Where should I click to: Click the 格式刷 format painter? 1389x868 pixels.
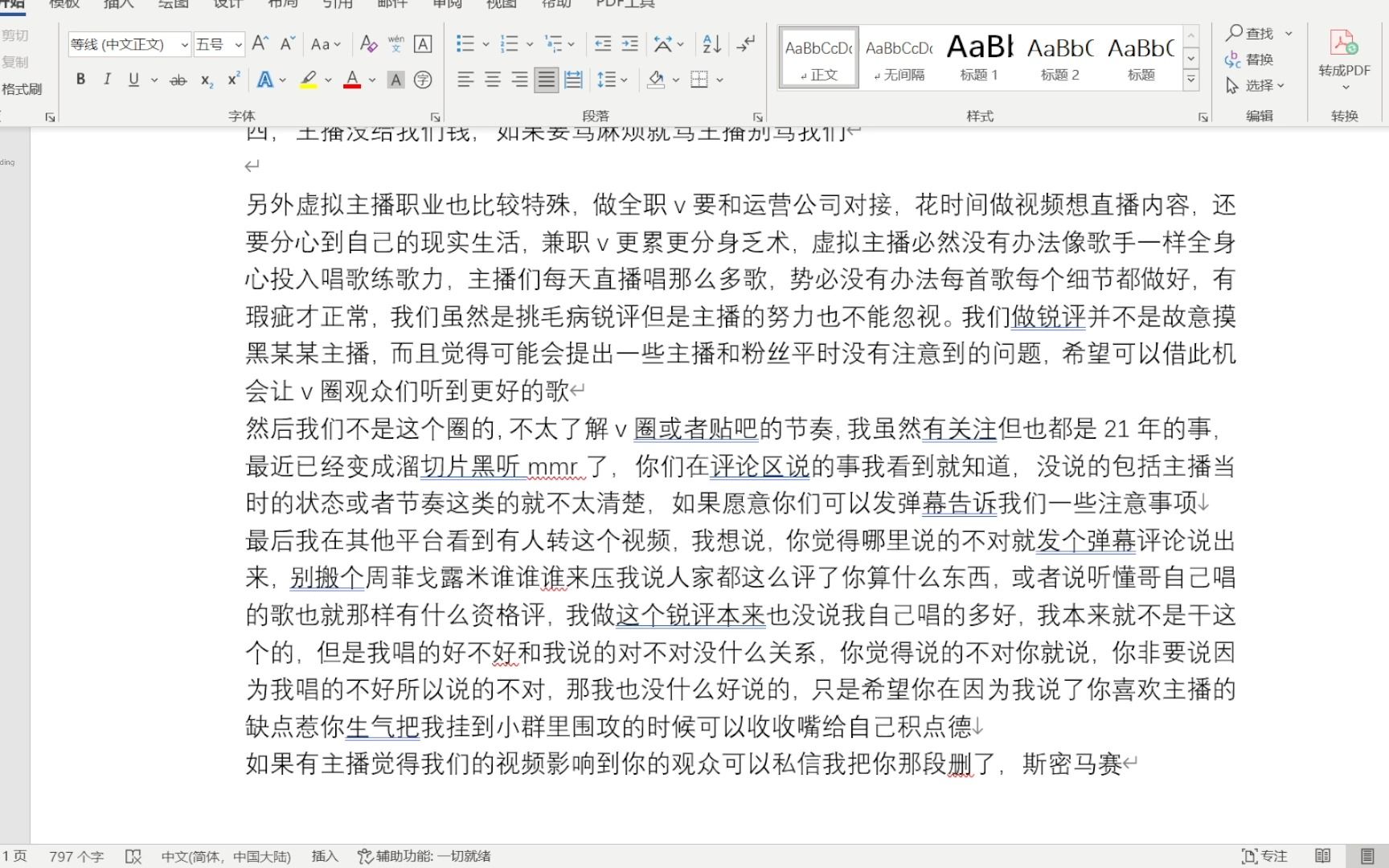pos(22,88)
